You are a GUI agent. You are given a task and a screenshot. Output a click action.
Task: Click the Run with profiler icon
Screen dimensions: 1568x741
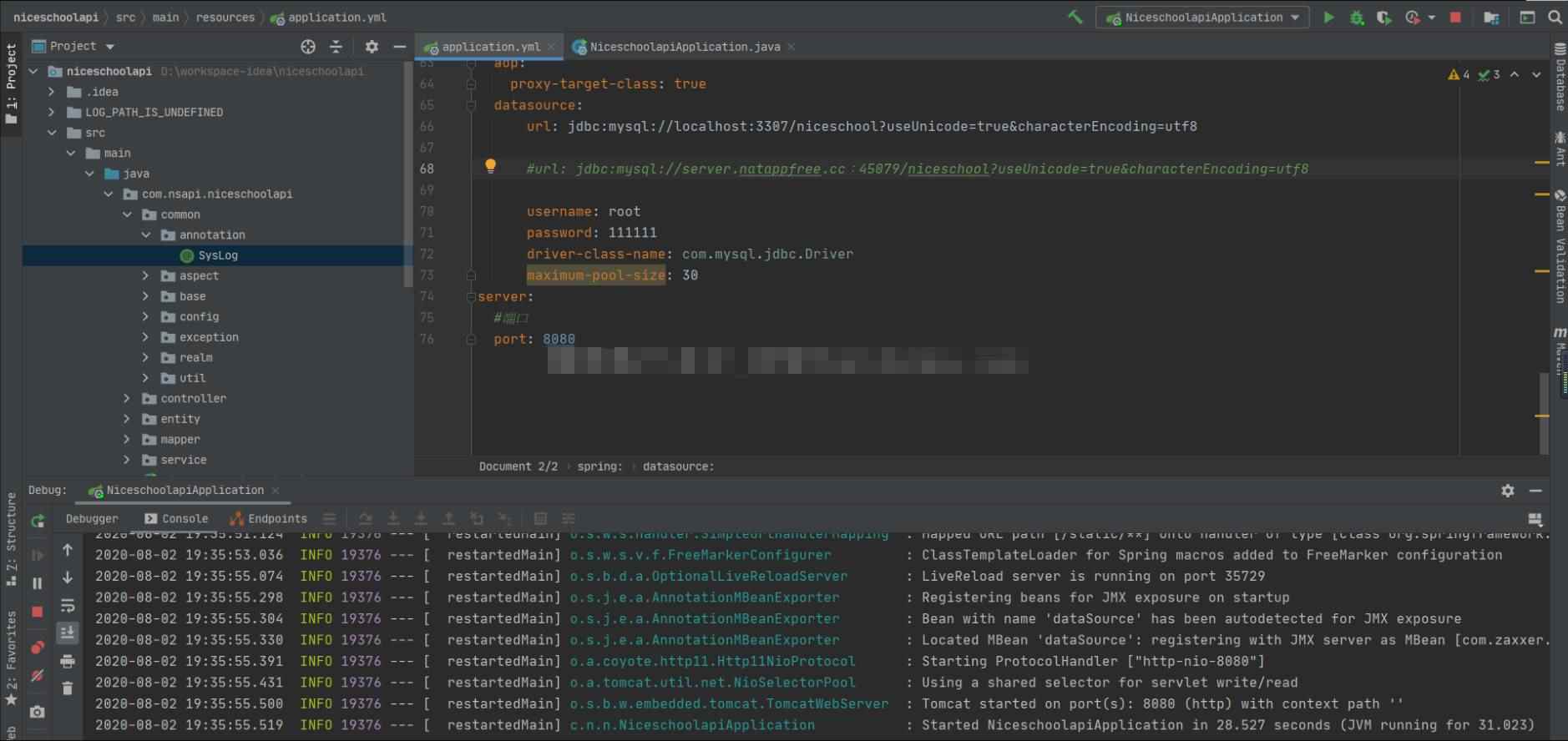point(1413,17)
